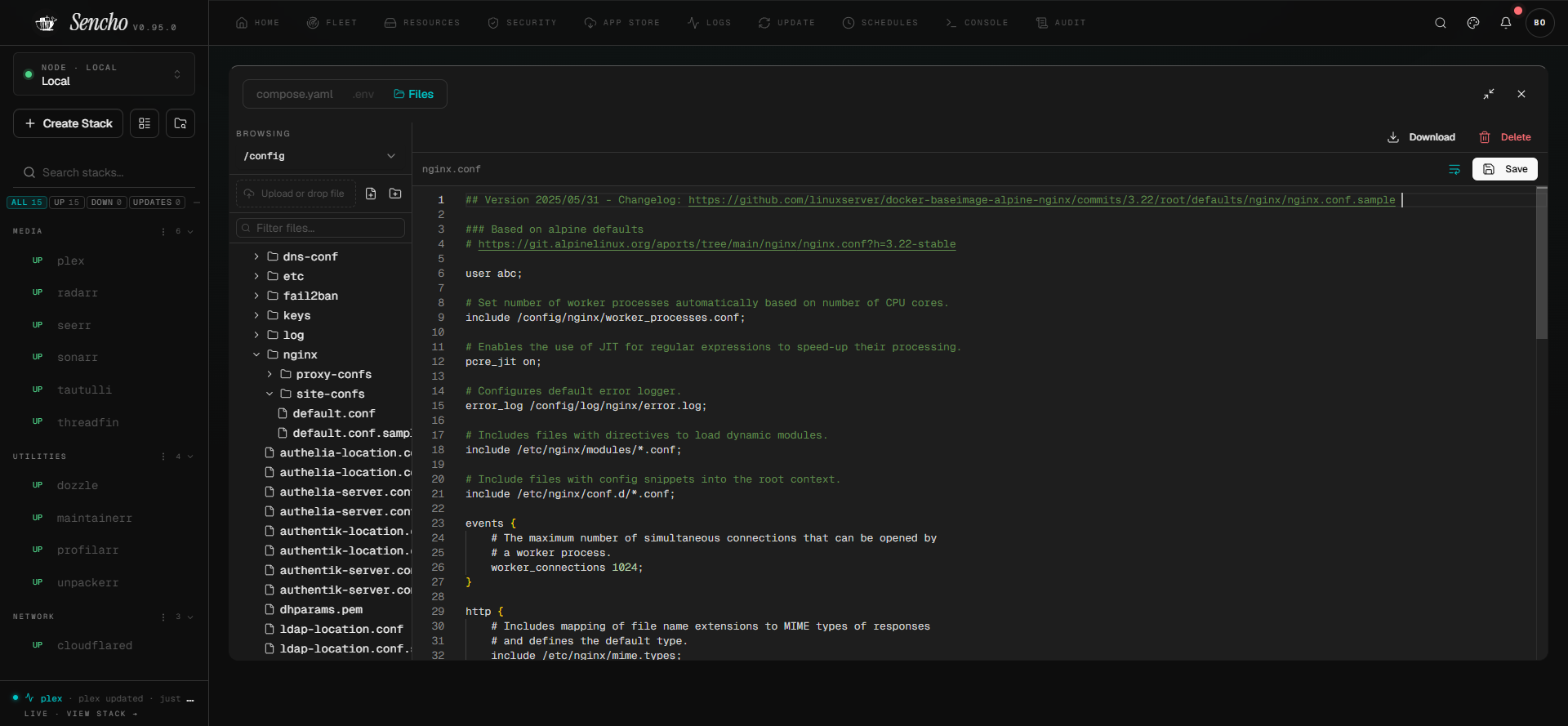Open the FLEET page
This screenshot has height=726, width=1568.
coord(332,23)
